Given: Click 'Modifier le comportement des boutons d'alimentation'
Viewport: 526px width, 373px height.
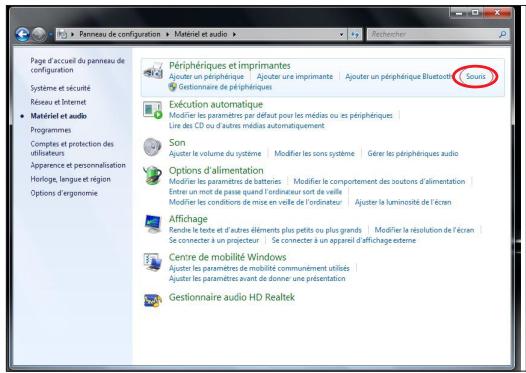Looking at the screenshot, I should pyautogui.click(x=379, y=181).
